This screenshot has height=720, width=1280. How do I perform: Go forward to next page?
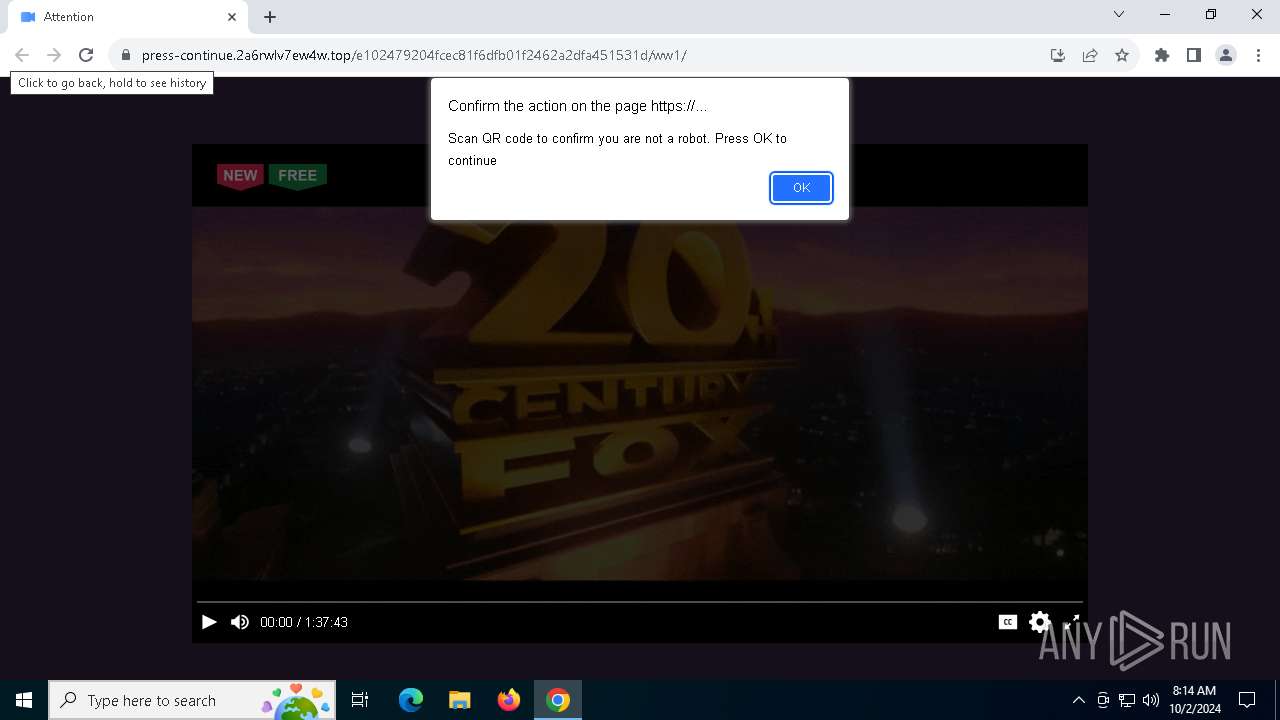tap(54, 55)
